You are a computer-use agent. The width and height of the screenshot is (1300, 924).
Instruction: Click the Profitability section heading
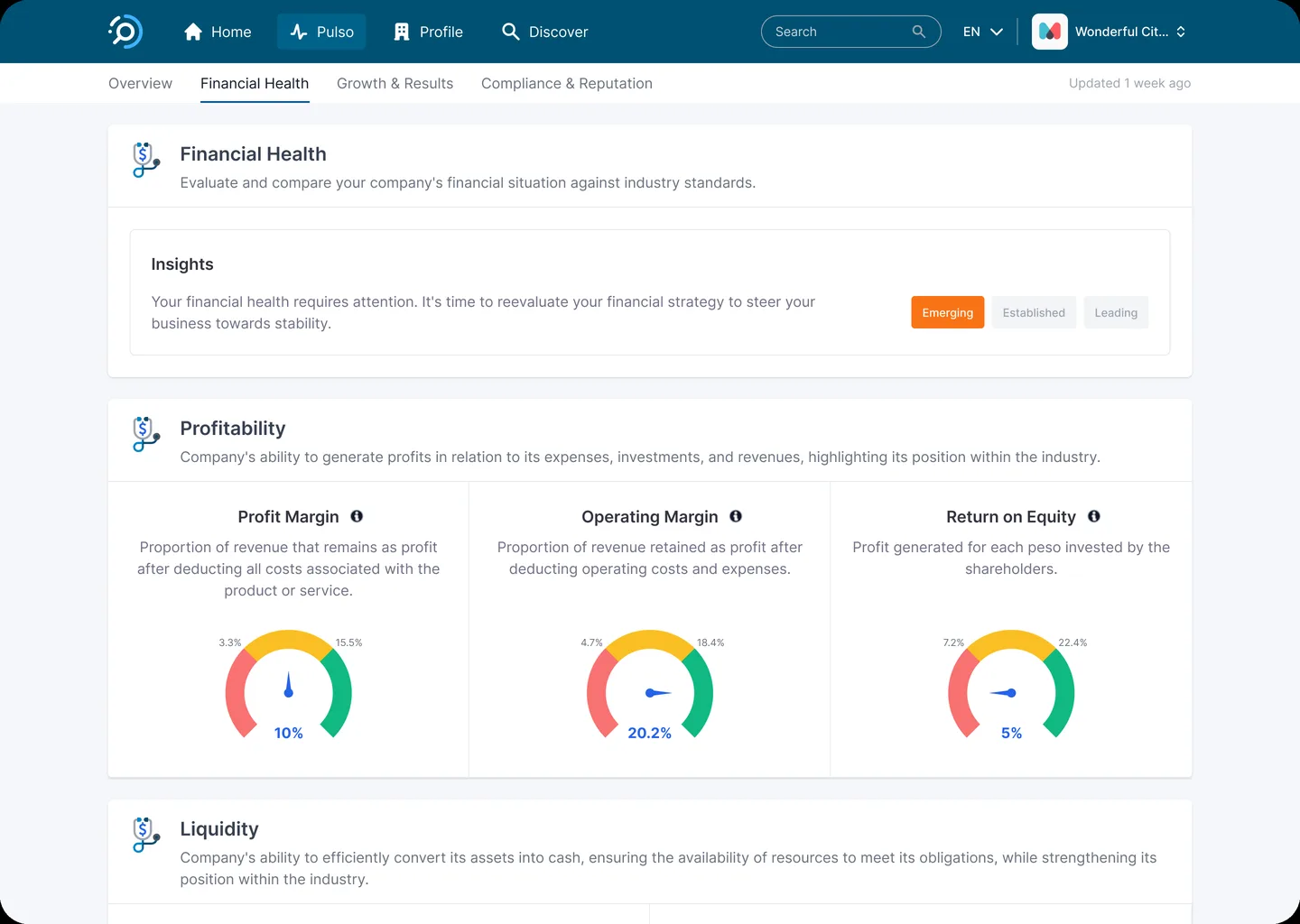coord(233,428)
